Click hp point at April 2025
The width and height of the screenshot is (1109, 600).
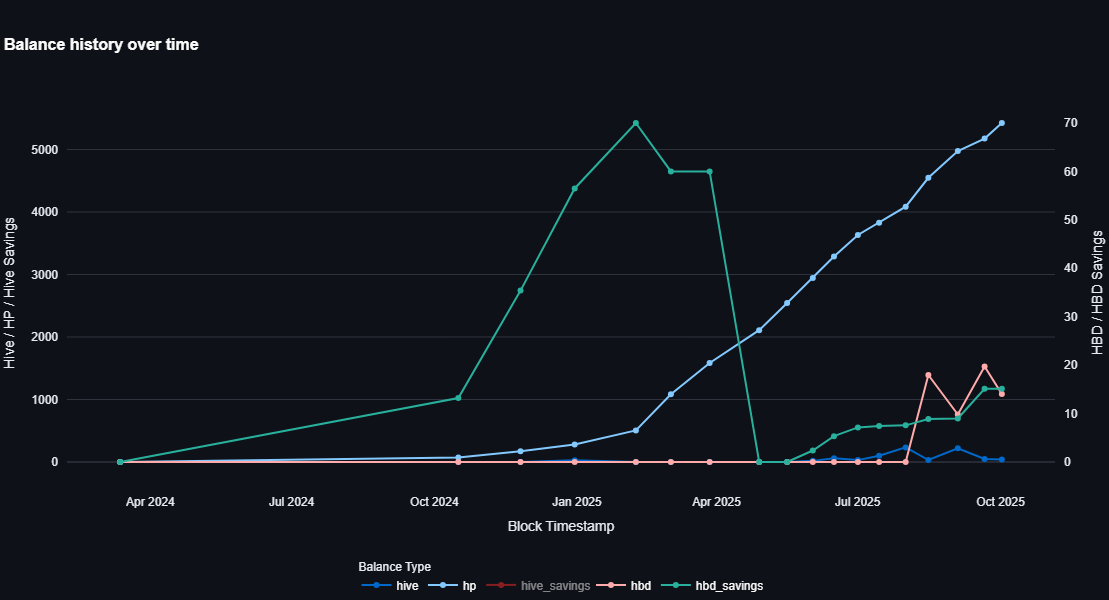[x=710, y=363]
